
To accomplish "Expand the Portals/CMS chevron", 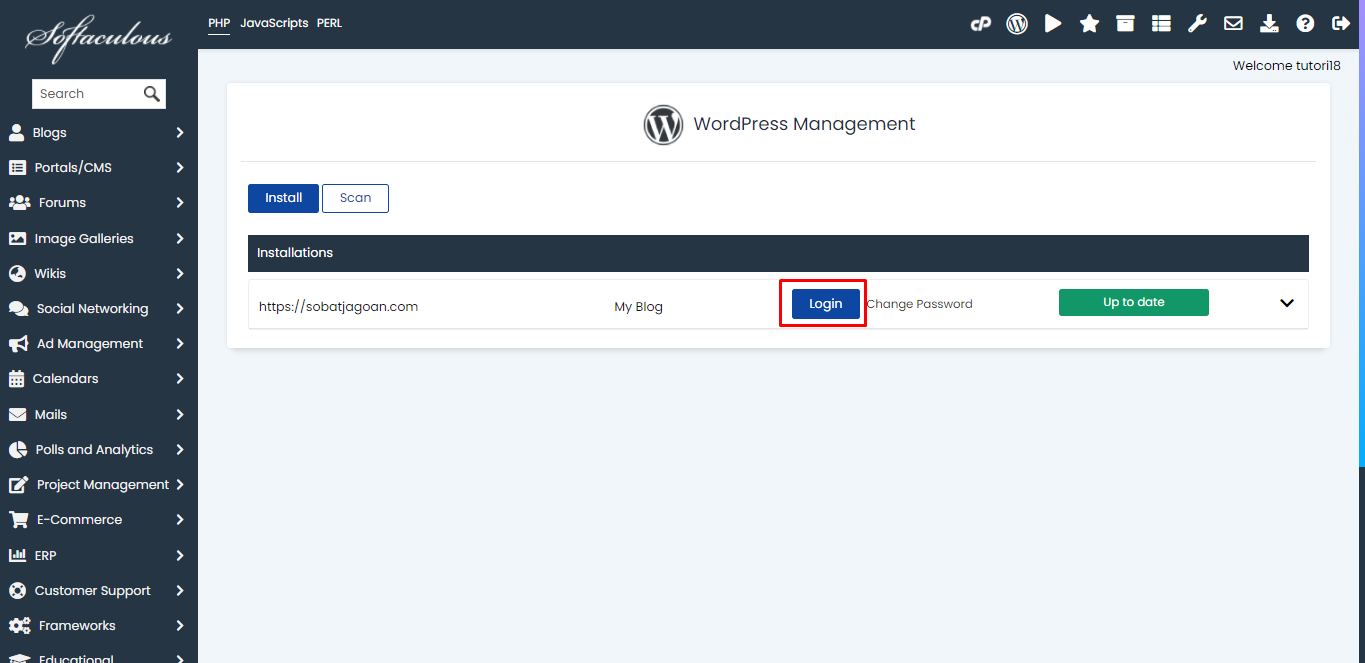I will coord(180,167).
